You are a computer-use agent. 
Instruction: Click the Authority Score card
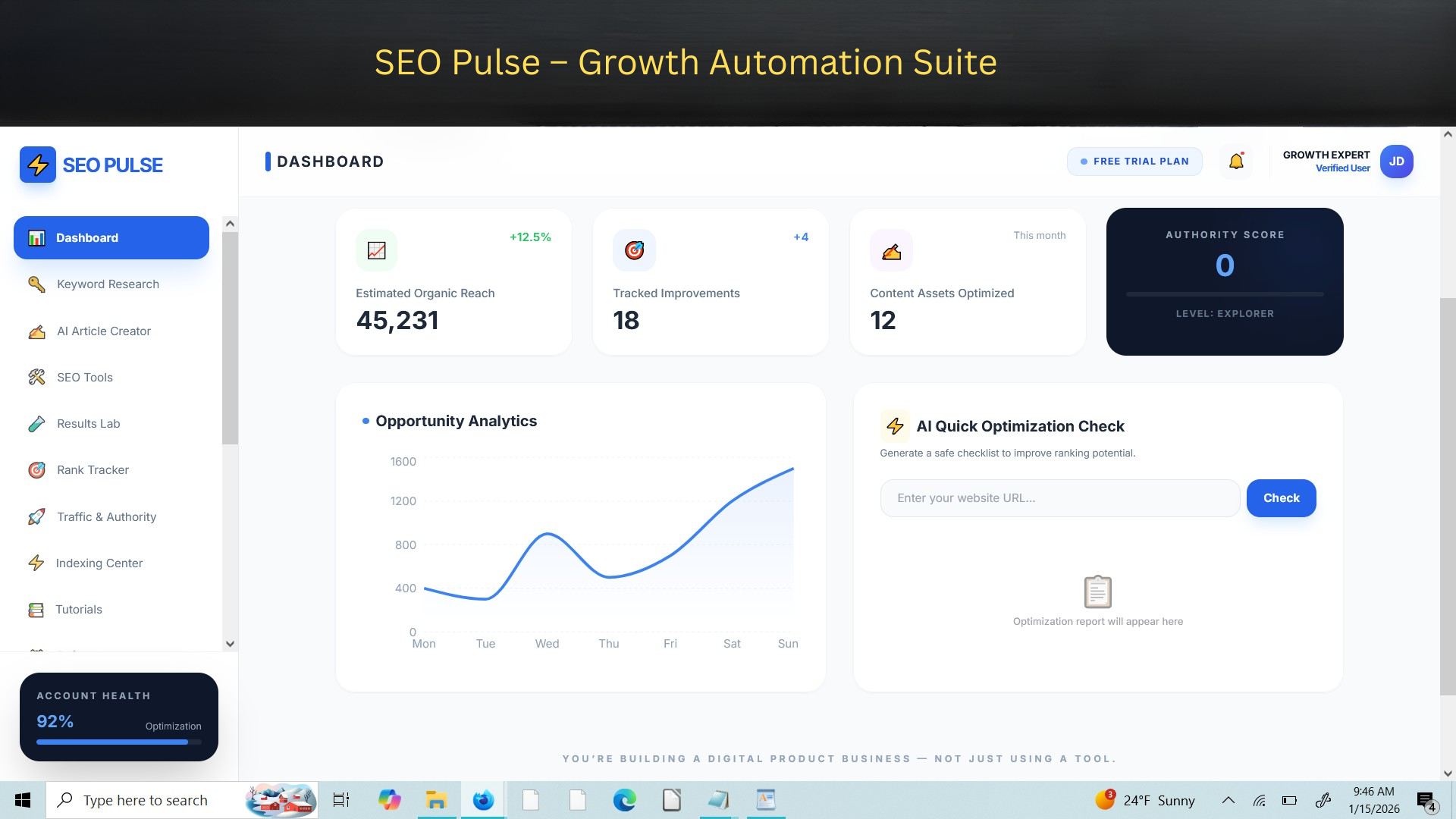(x=1224, y=281)
